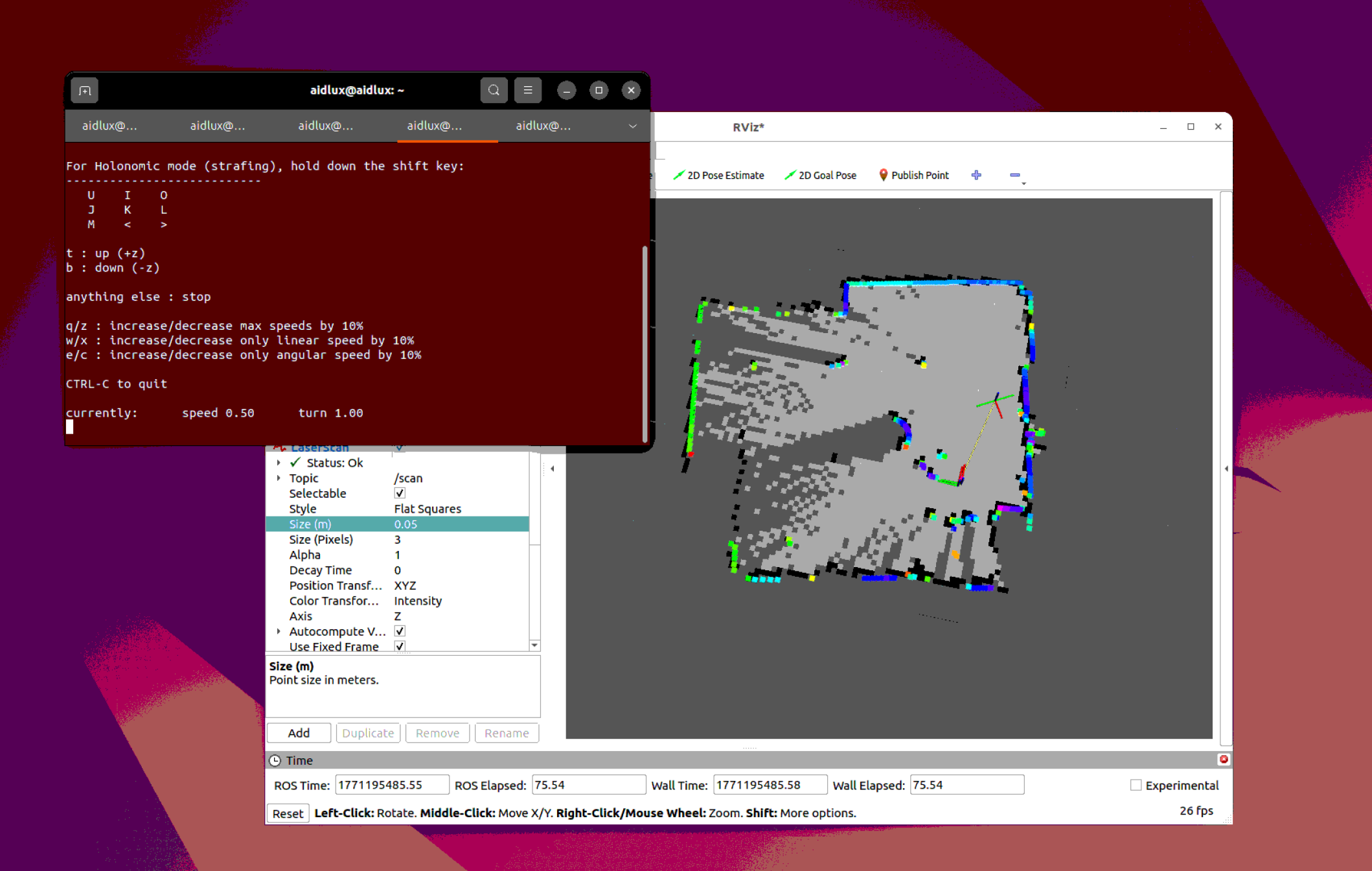Expand the Status: Ok row
1372x871 pixels.
(279, 463)
